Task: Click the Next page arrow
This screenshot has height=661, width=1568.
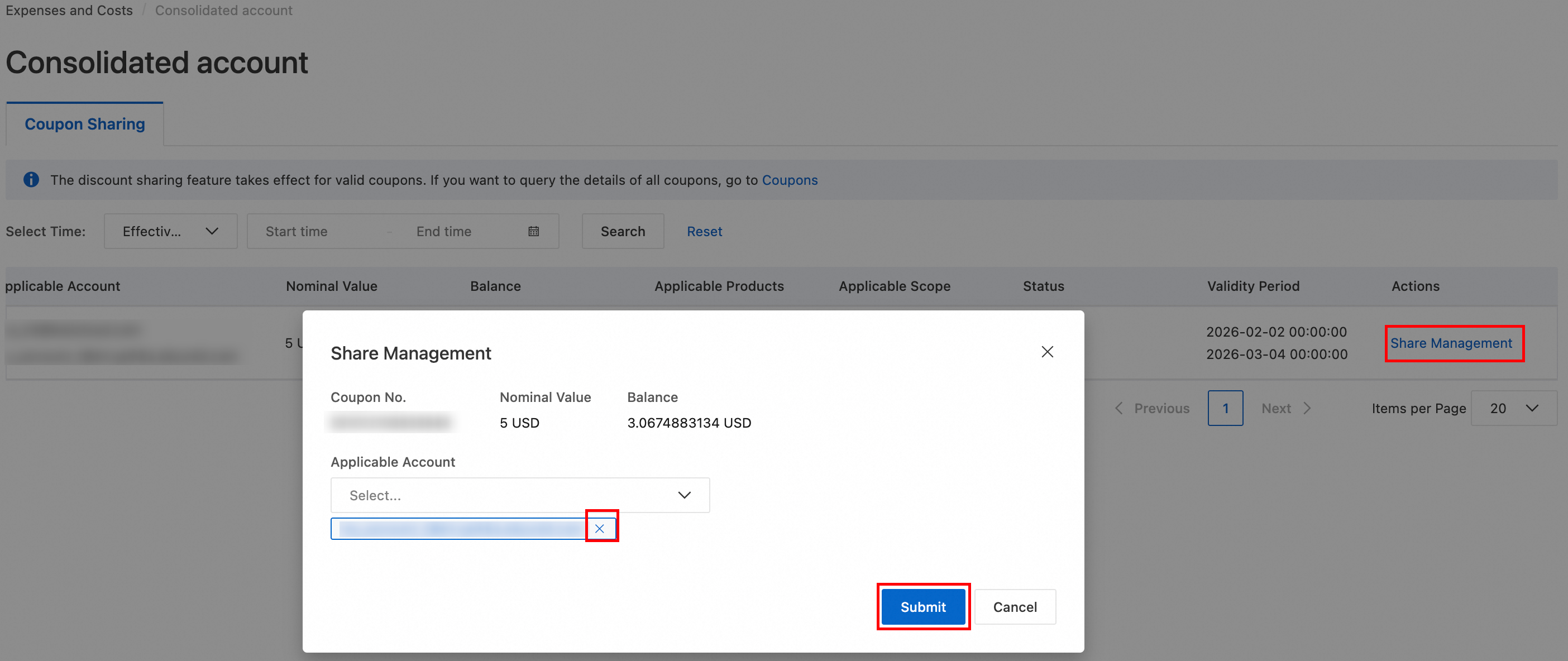Action: pos(1306,409)
